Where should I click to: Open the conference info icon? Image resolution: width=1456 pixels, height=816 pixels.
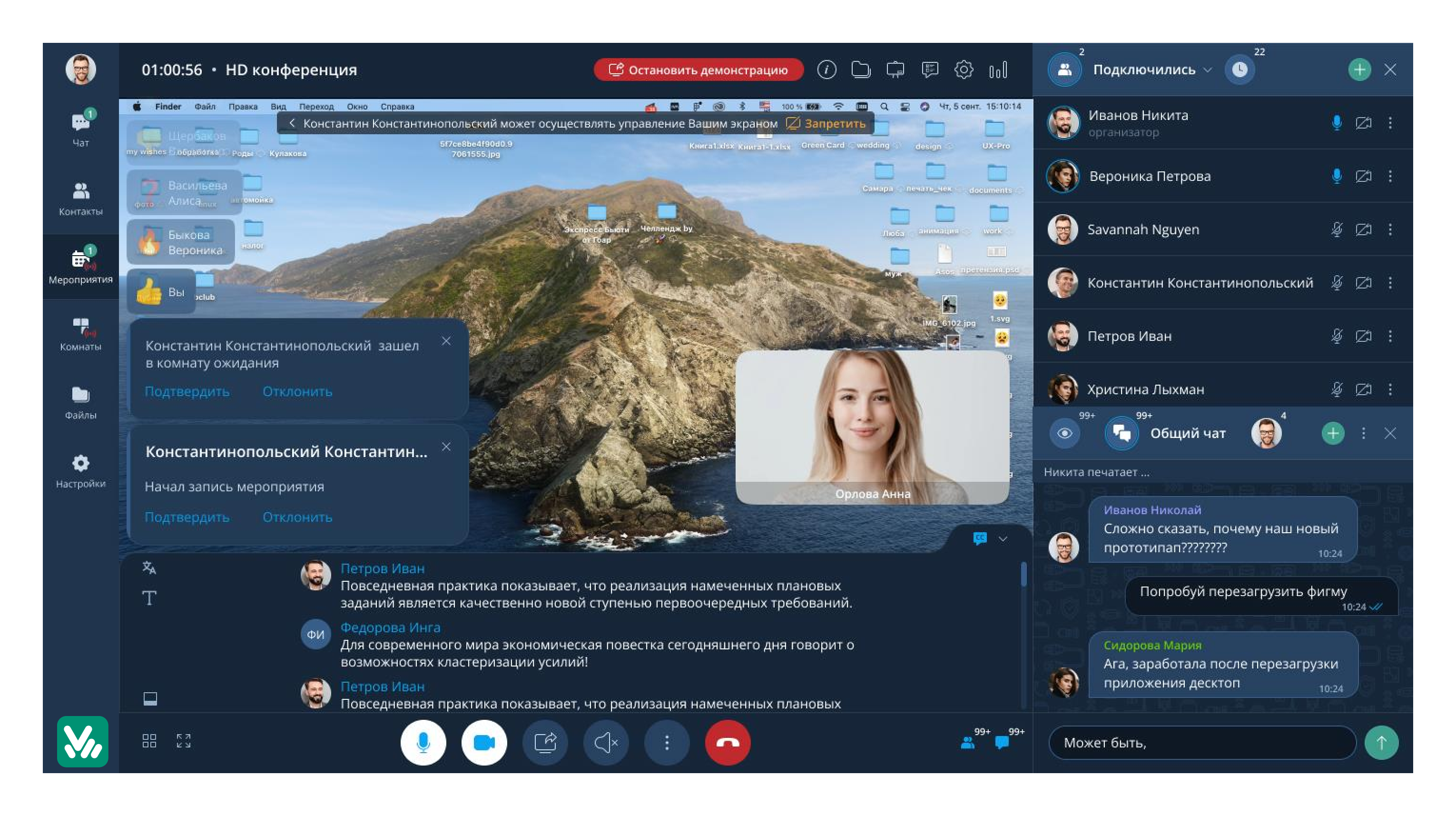(x=826, y=70)
